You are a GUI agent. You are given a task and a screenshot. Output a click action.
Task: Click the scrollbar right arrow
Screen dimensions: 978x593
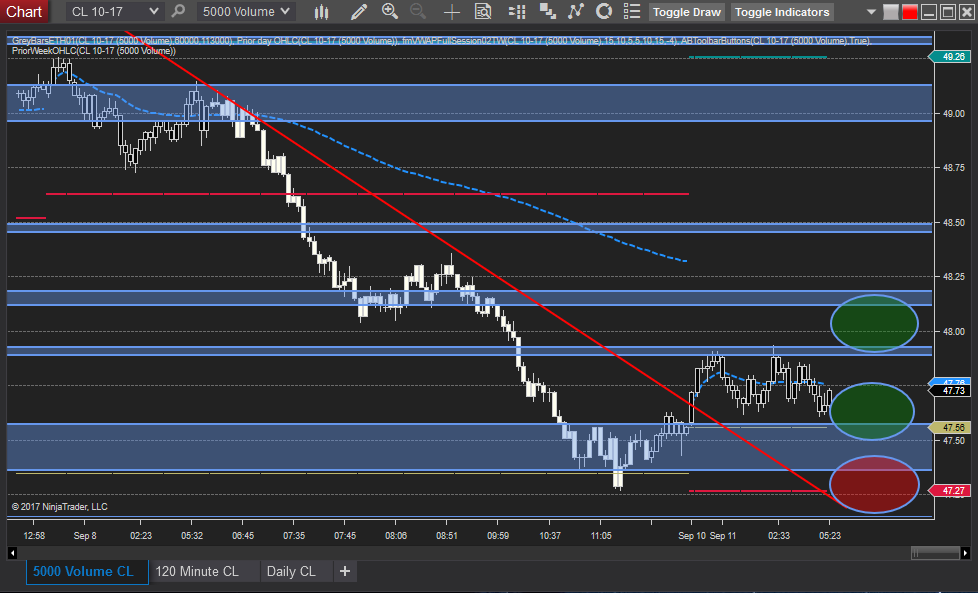966,552
